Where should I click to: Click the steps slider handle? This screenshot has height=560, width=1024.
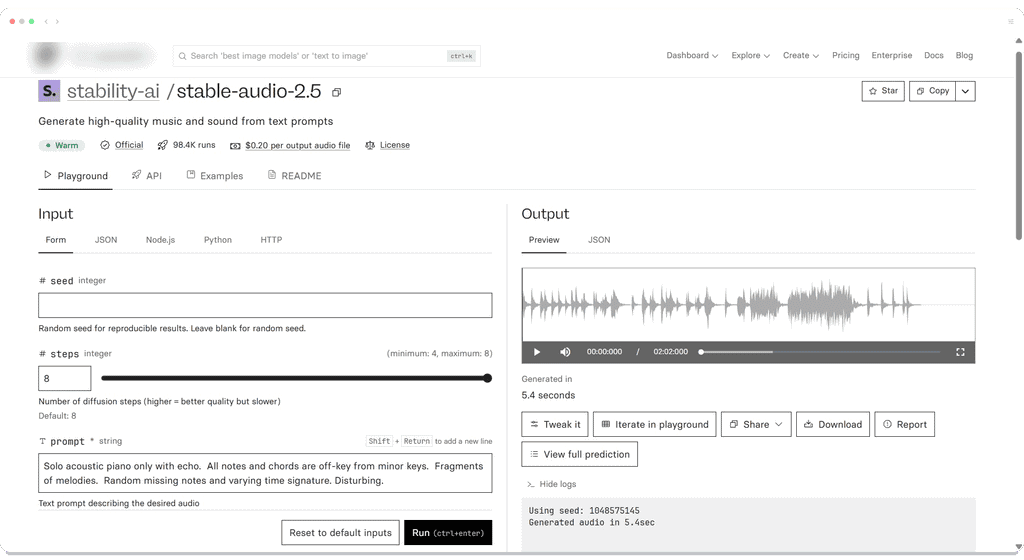(487, 379)
